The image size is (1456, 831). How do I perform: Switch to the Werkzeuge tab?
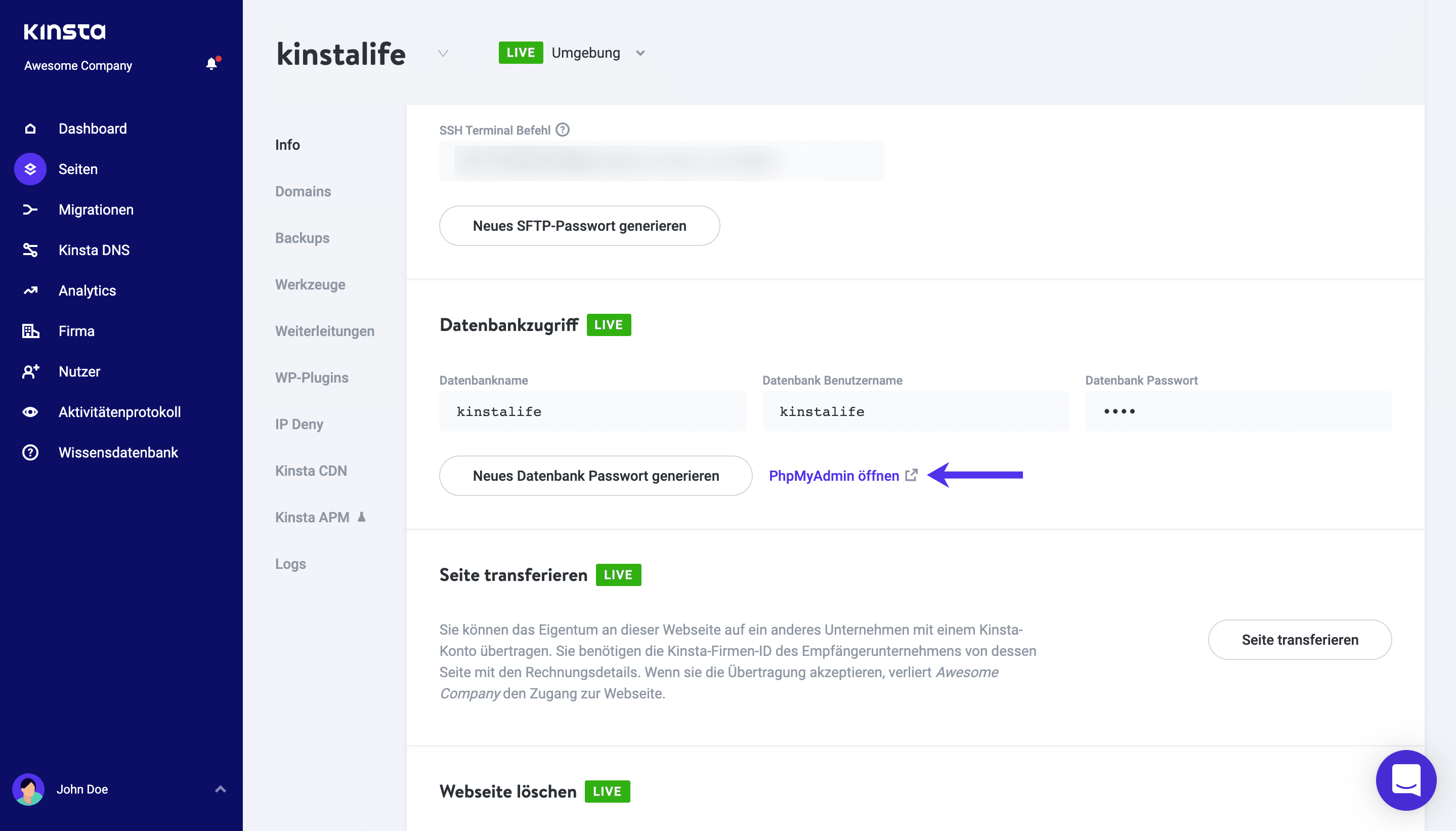310,284
